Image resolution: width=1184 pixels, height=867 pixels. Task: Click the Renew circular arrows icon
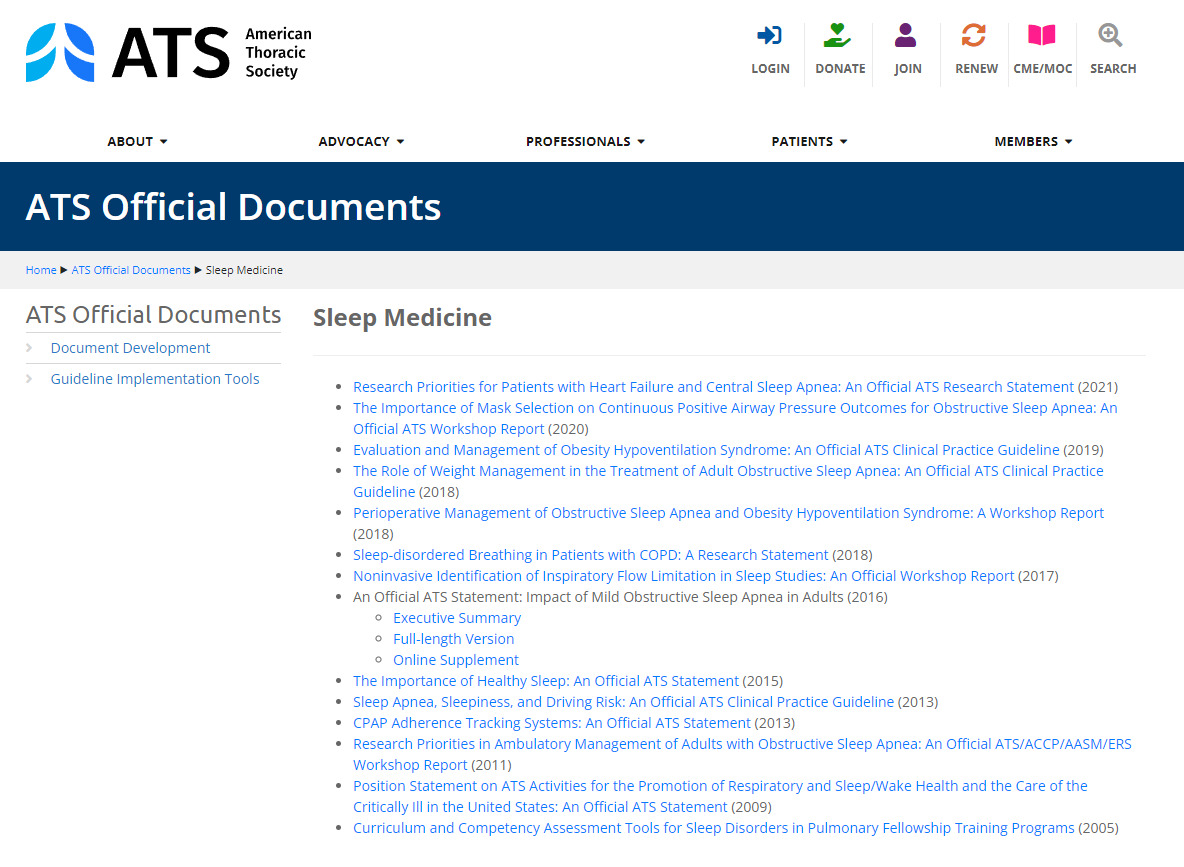point(974,36)
